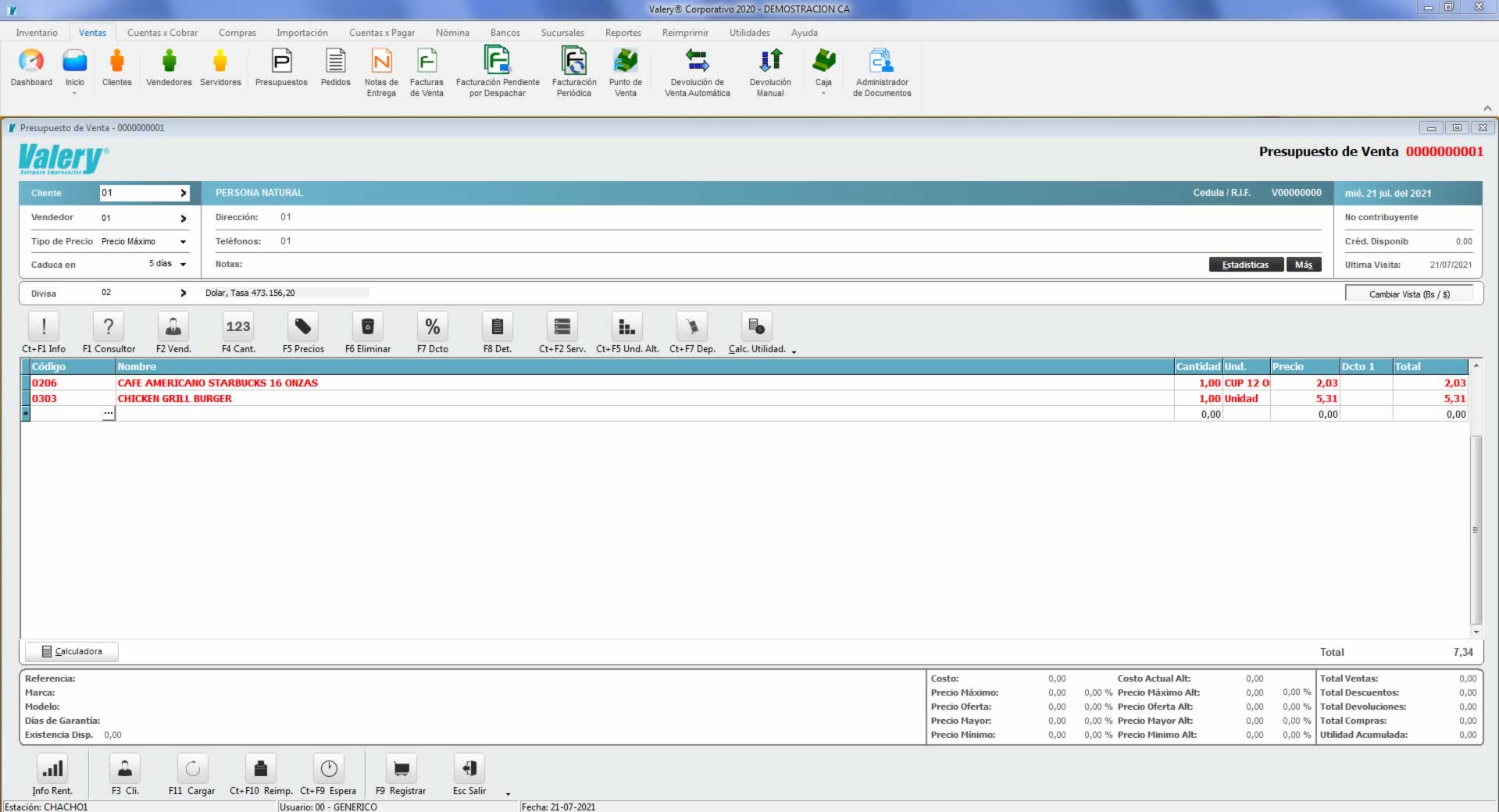The image size is (1499, 812).
Task: Expand the Caja dropdown arrow
Action: [x=823, y=94]
